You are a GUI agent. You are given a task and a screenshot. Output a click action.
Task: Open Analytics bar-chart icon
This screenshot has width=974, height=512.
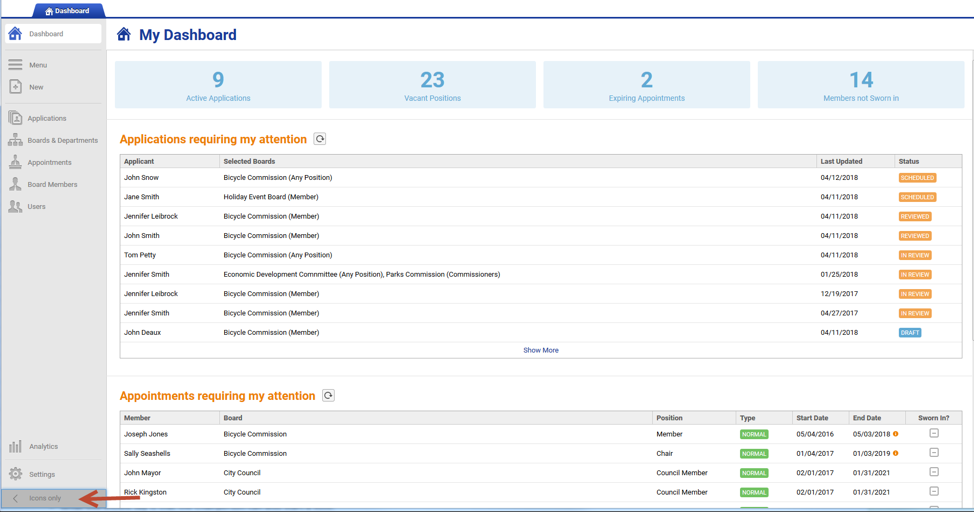(16, 446)
